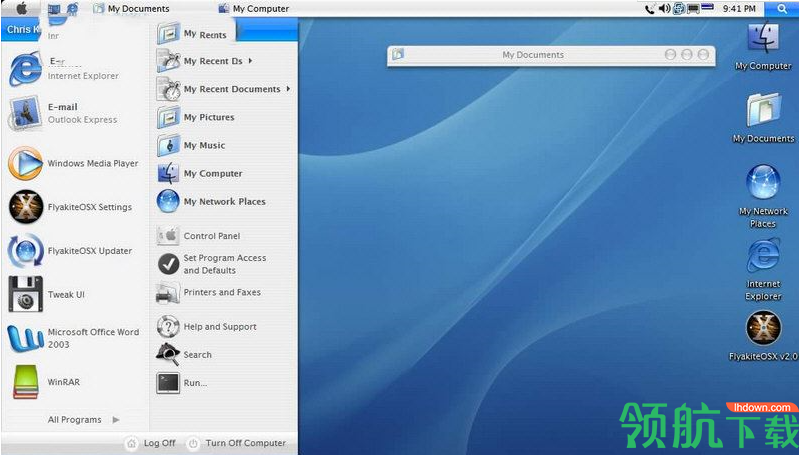Switch to My Documents taskbar item

[x=132, y=9]
